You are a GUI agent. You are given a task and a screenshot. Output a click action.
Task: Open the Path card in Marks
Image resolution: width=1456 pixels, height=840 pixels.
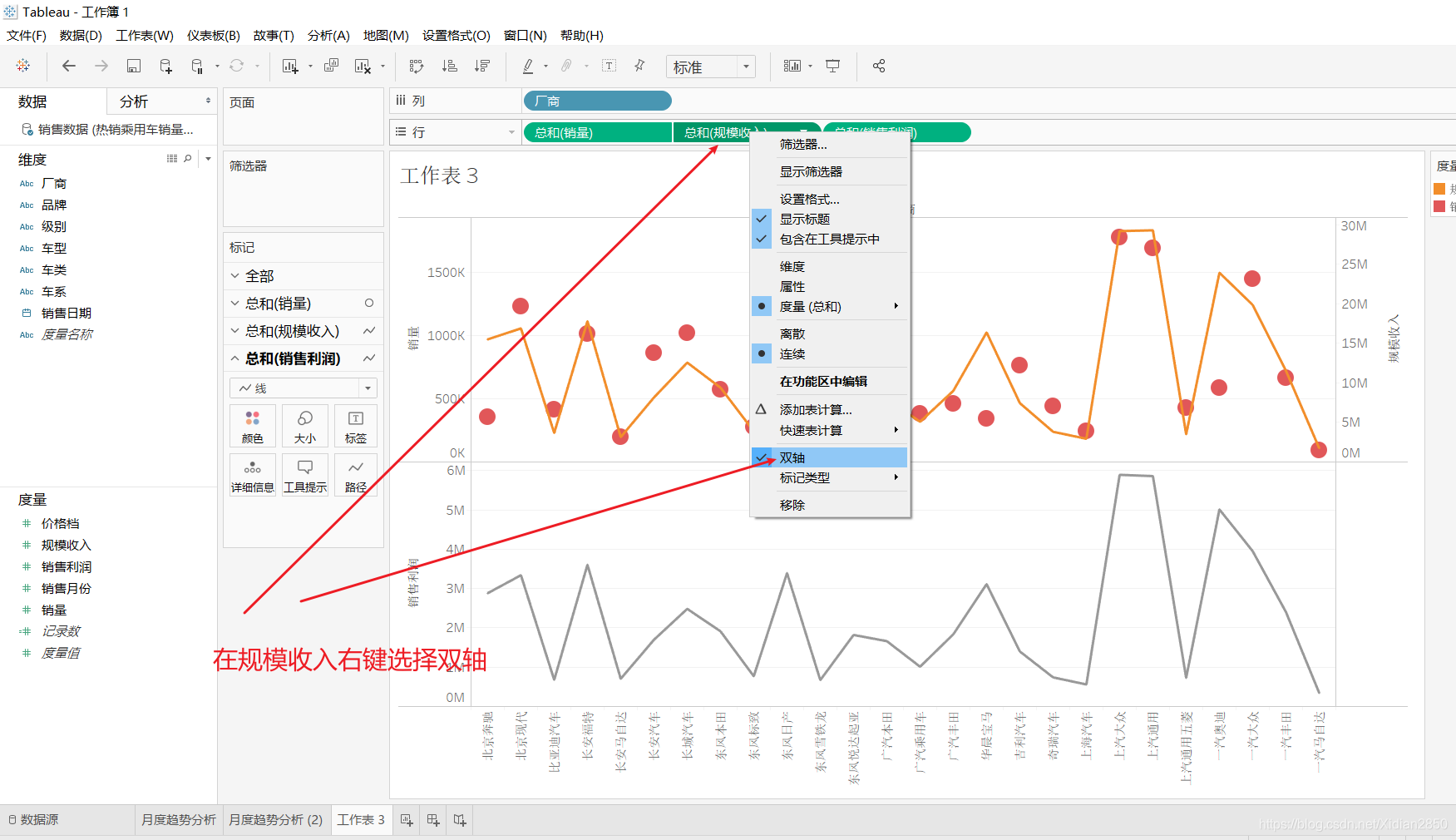point(356,475)
